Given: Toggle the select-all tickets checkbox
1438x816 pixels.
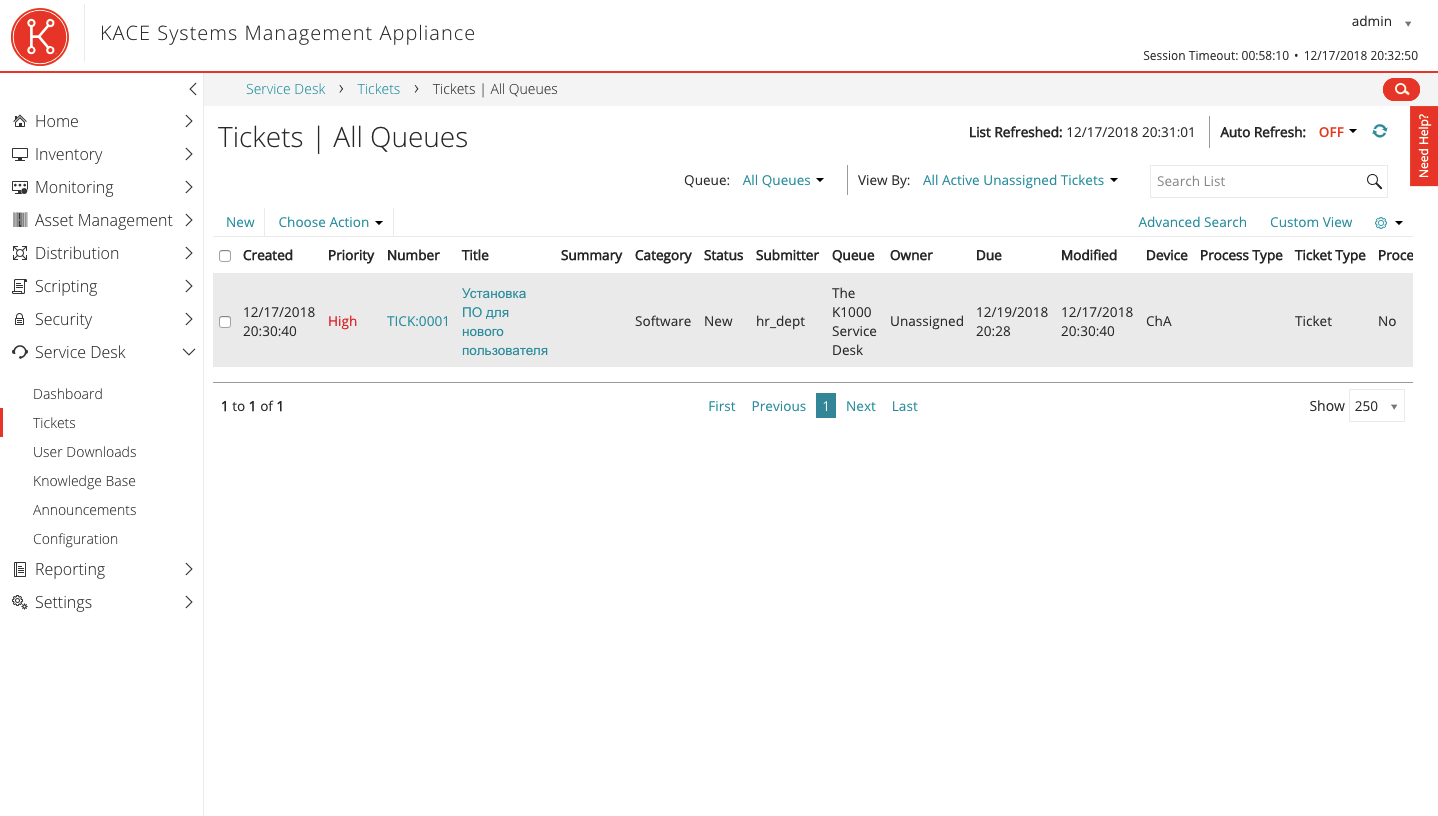Looking at the screenshot, I should click(x=225, y=256).
